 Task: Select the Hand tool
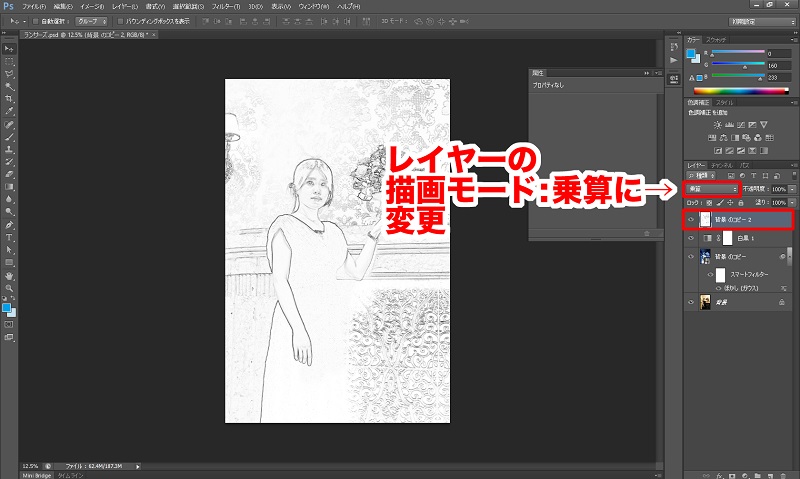tap(9, 276)
